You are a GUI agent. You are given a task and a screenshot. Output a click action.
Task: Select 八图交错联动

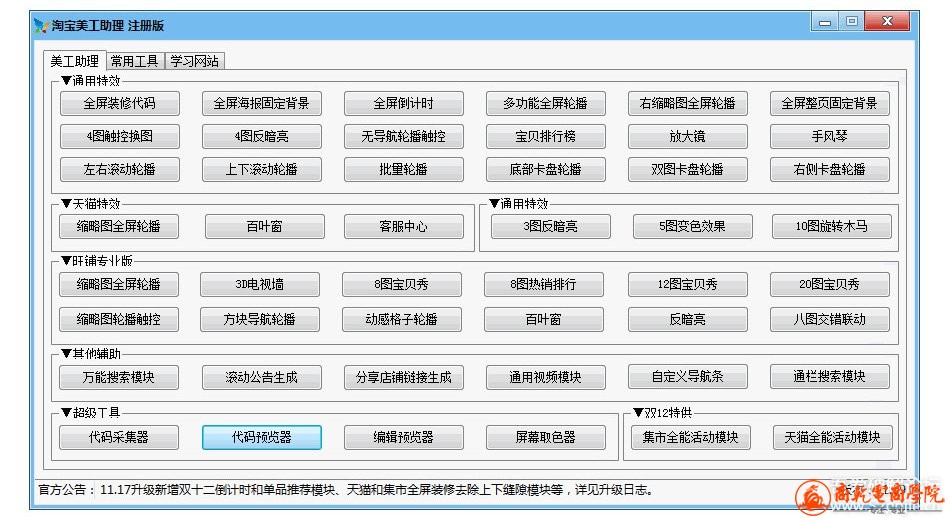point(829,319)
